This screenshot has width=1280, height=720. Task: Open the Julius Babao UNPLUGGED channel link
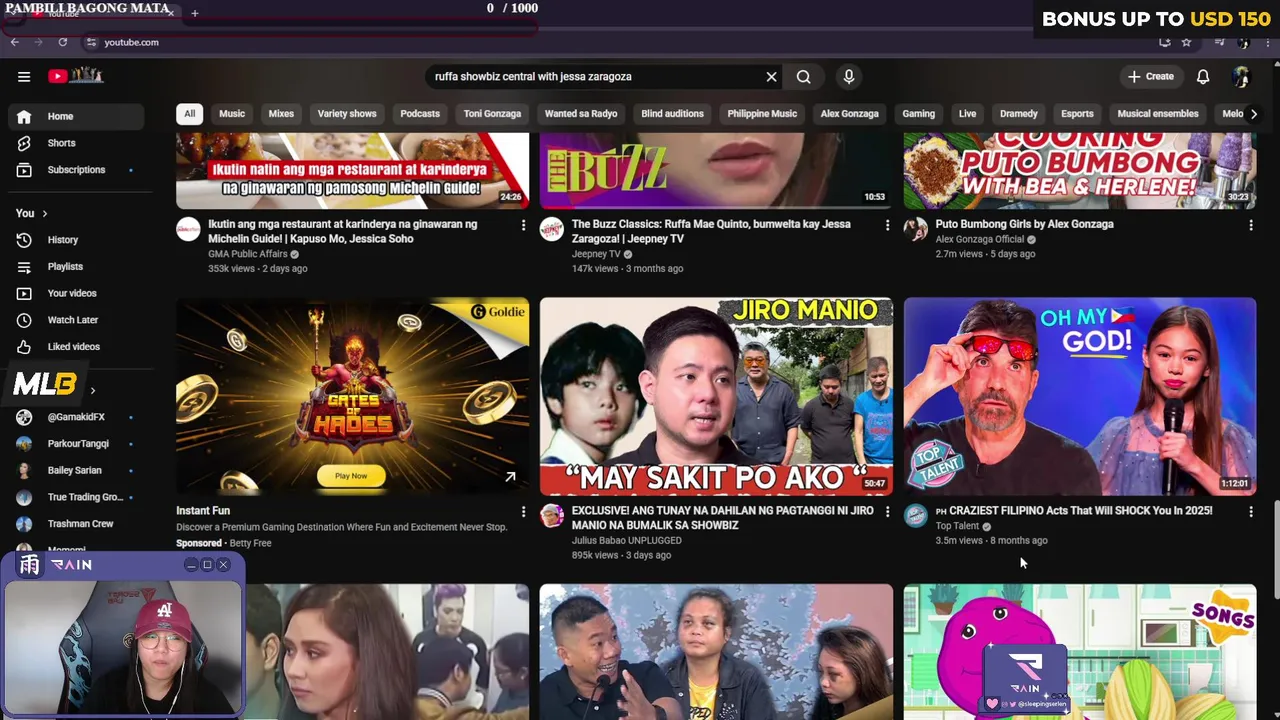point(627,540)
